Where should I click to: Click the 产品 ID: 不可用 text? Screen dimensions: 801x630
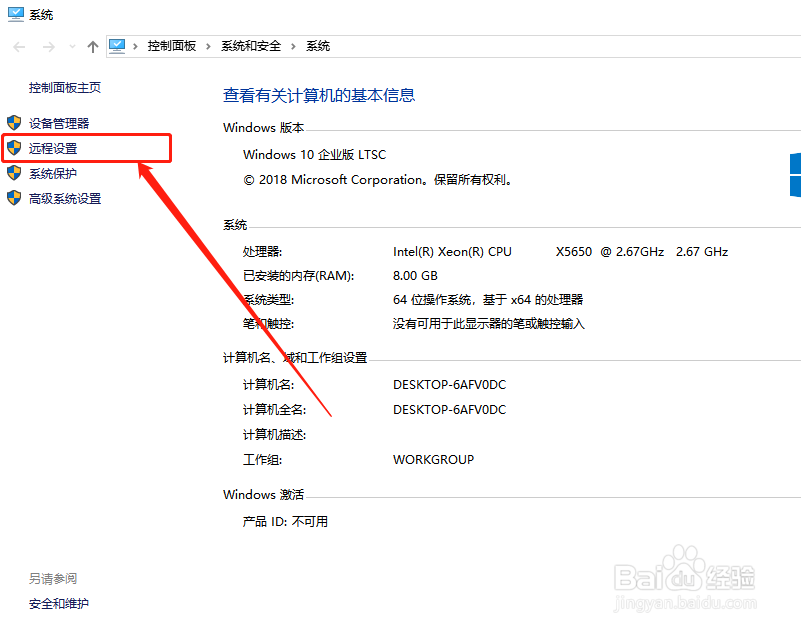coord(285,521)
